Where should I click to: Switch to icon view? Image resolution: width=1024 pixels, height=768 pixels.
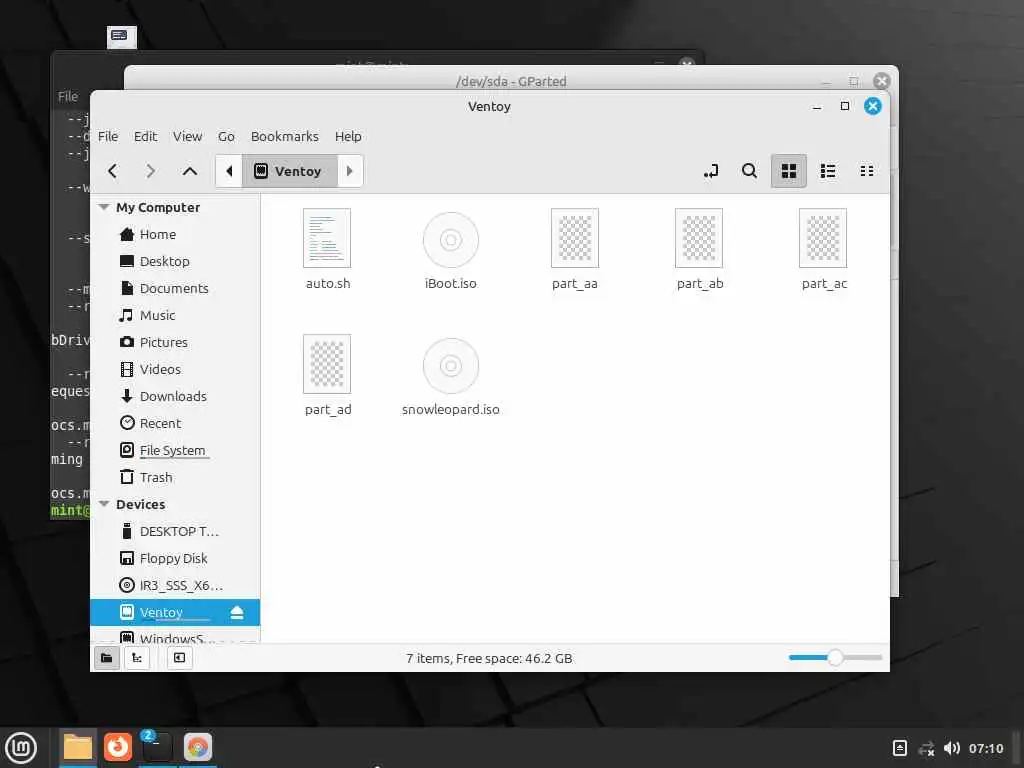[789, 171]
